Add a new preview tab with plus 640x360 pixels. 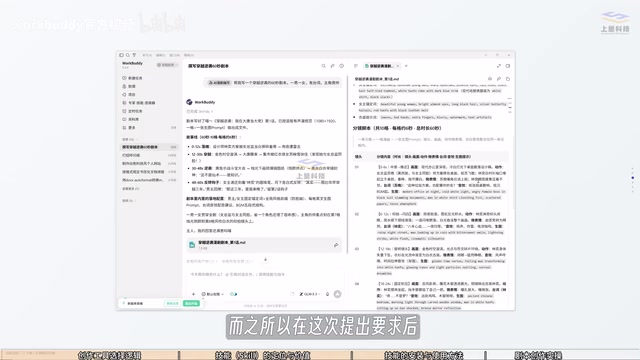tap(406, 66)
